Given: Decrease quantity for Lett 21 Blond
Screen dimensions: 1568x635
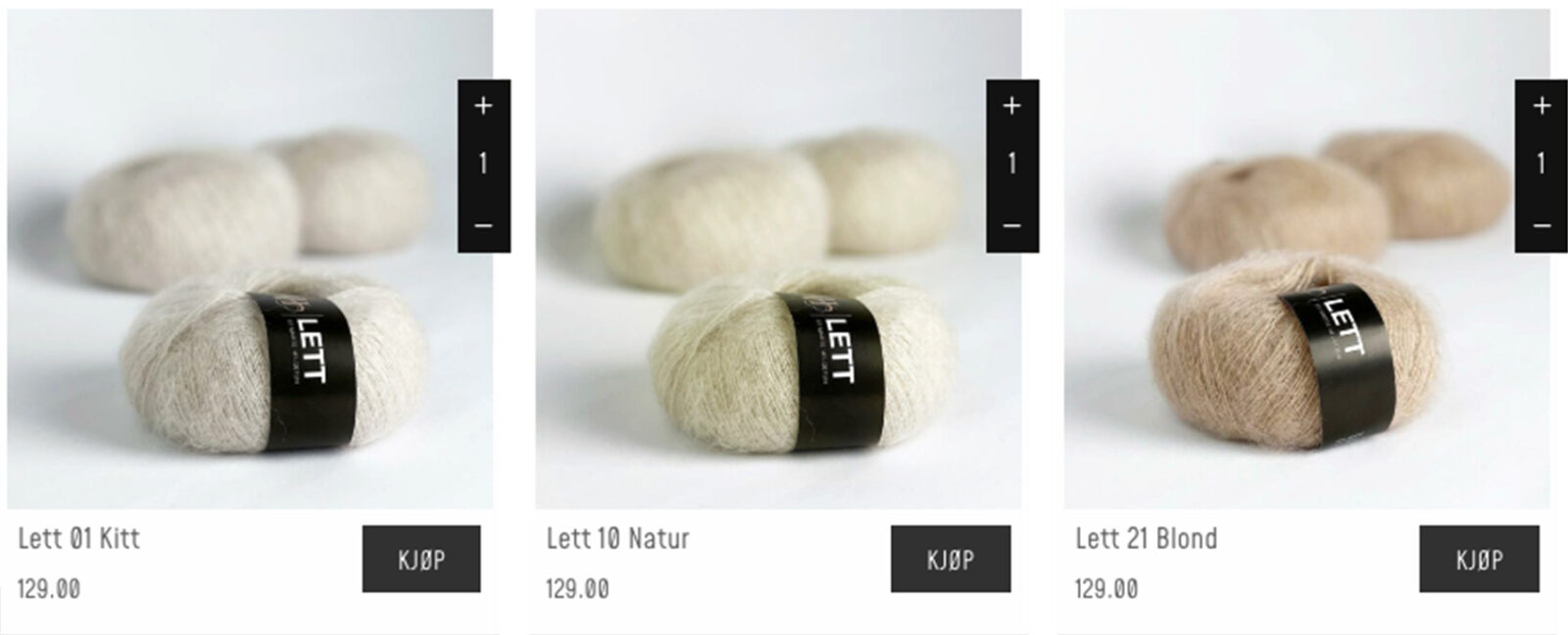Looking at the screenshot, I should tap(1541, 225).
